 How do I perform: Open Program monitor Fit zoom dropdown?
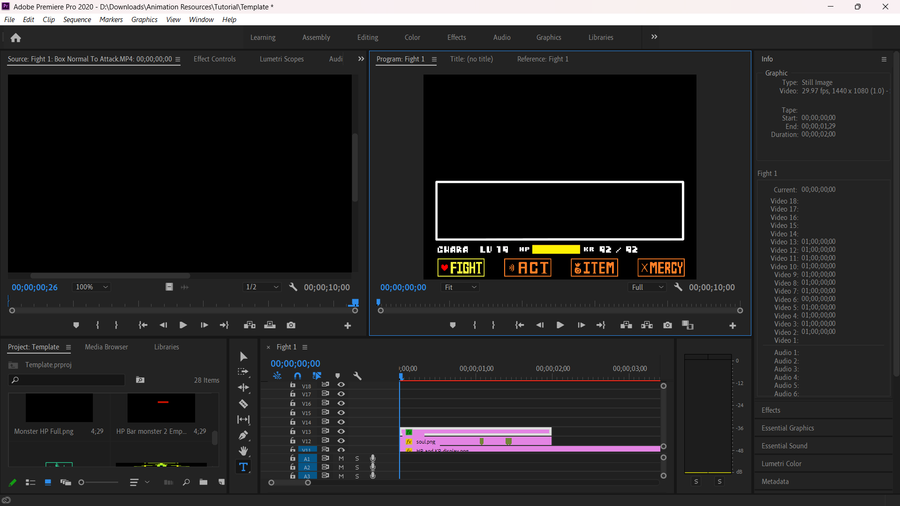[x=460, y=287]
